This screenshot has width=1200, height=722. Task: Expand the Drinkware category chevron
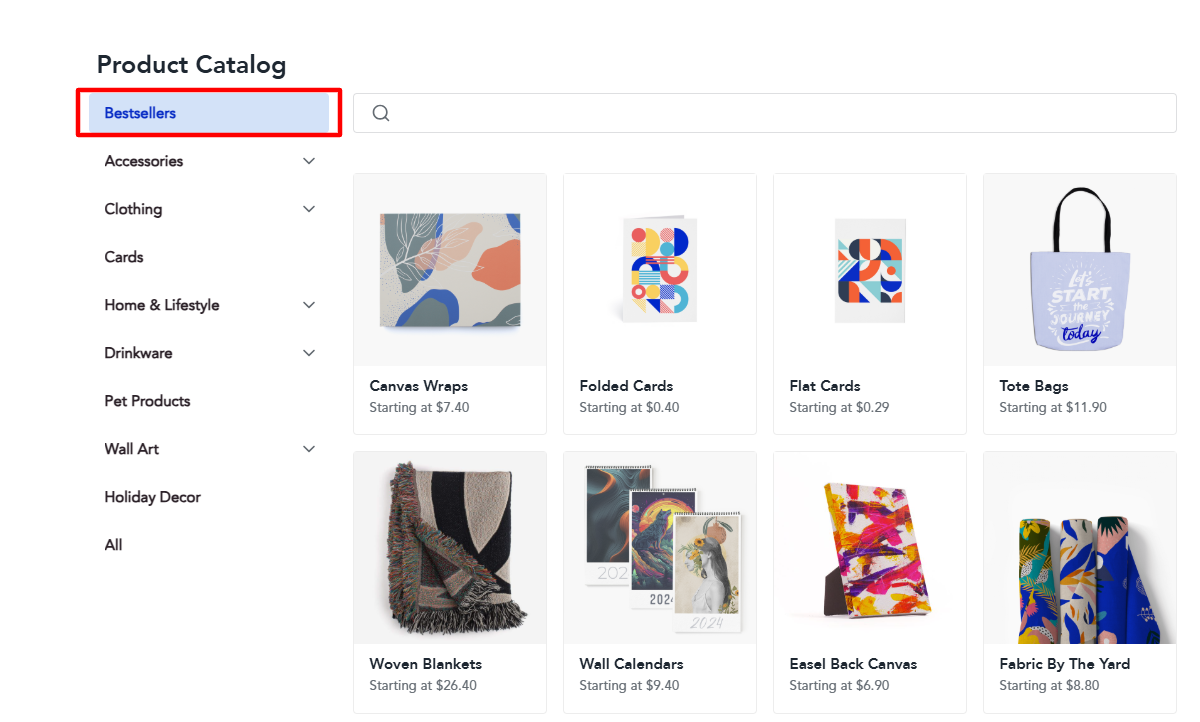[x=309, y=353]
